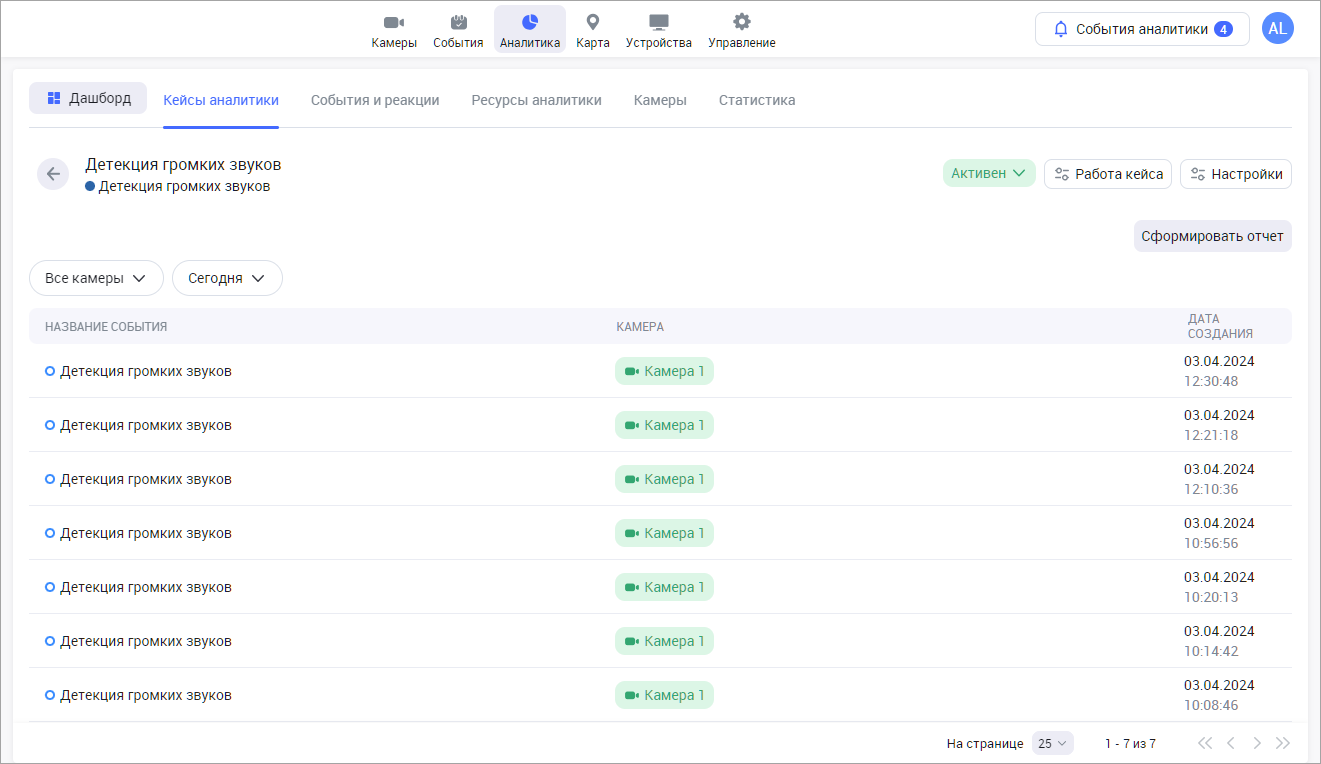The width and height of the screenshot is (1321, 764).
Task: Open the event created at 12:30:48
Action: [146, 371]
